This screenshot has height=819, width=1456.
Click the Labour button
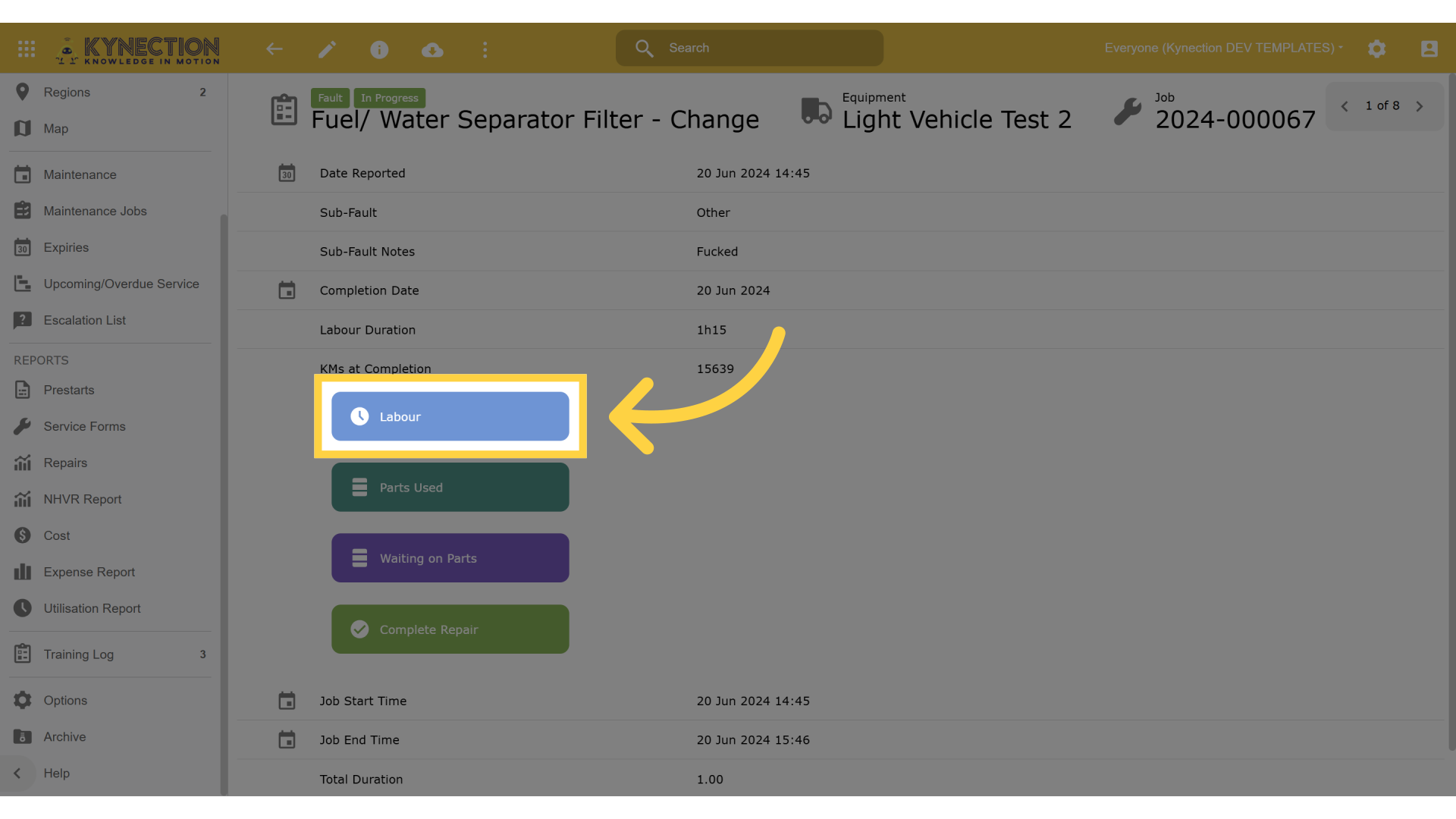pos(450,416)
